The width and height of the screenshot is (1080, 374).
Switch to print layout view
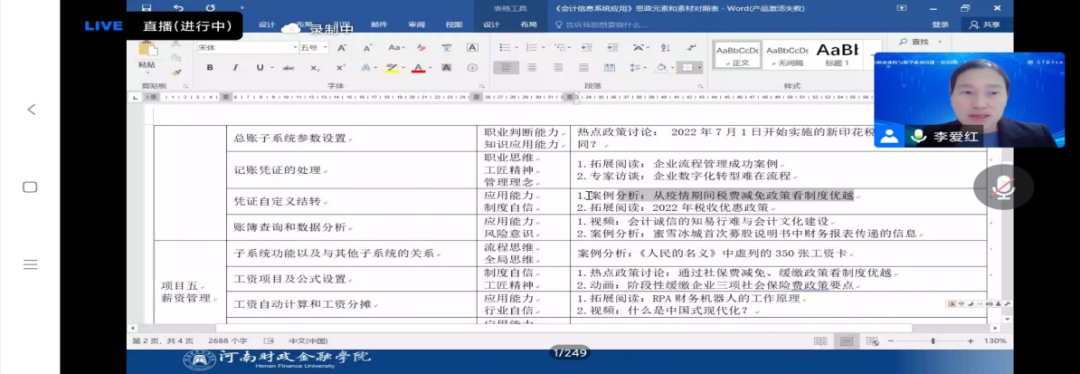click(x=847, y=341)
